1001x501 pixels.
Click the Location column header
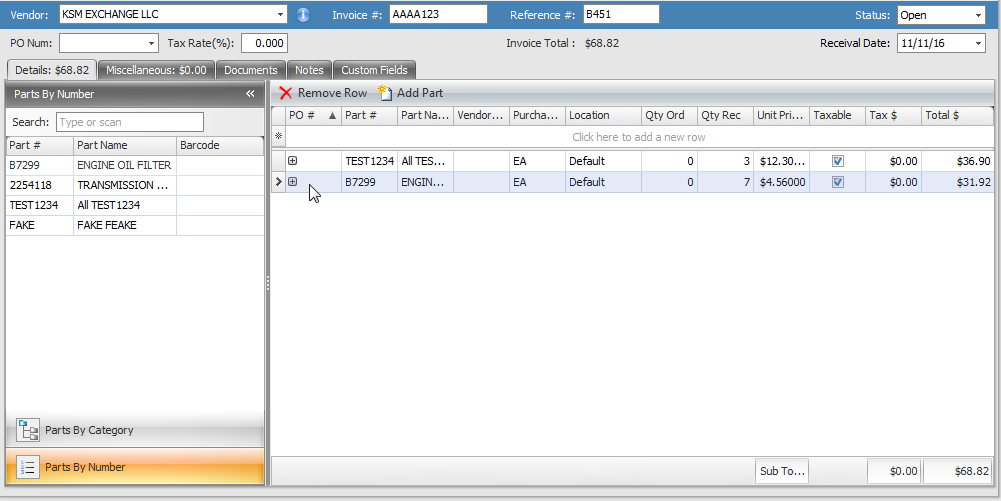603,116
